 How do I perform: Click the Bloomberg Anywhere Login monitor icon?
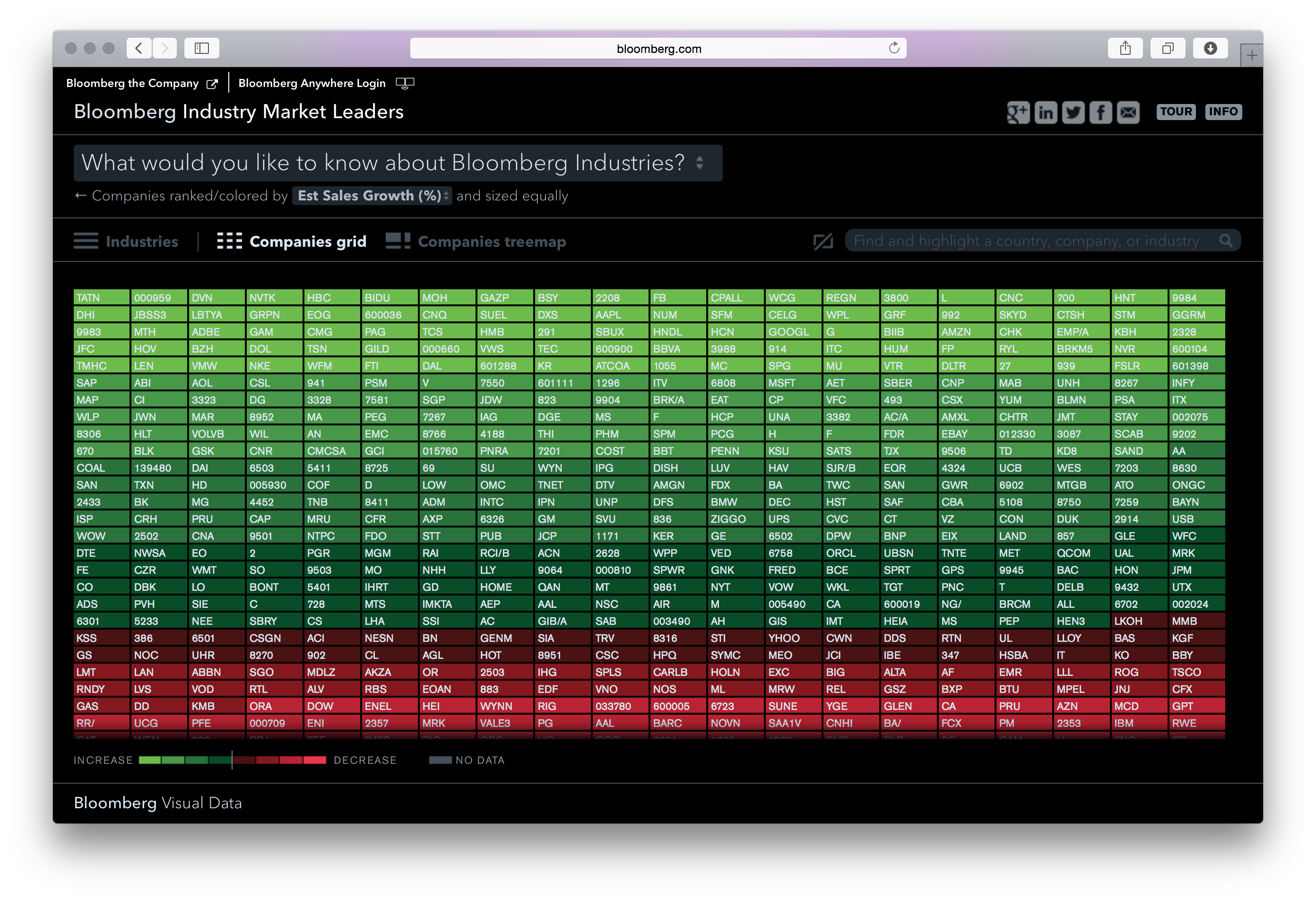click(406, 83)
